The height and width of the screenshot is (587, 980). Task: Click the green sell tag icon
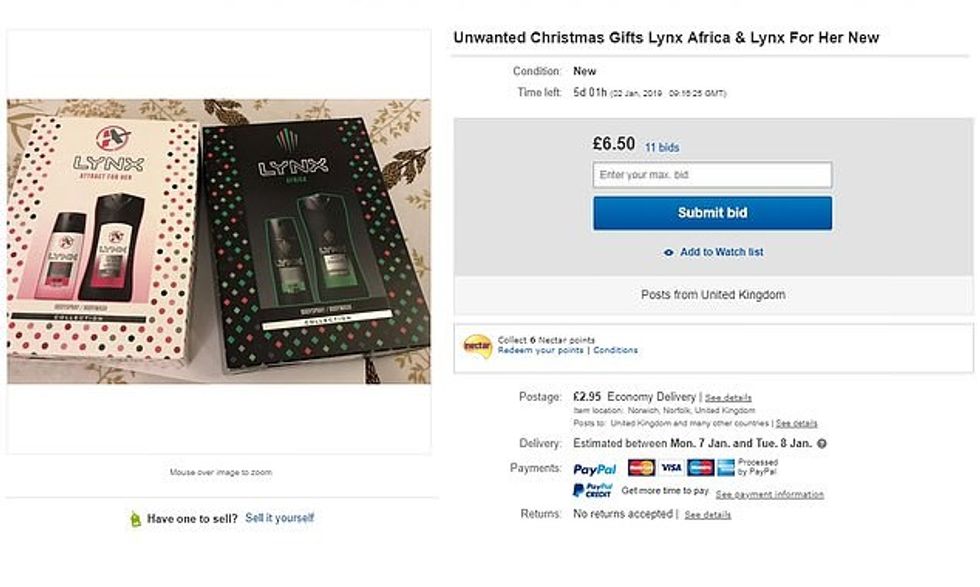point(135,519)
